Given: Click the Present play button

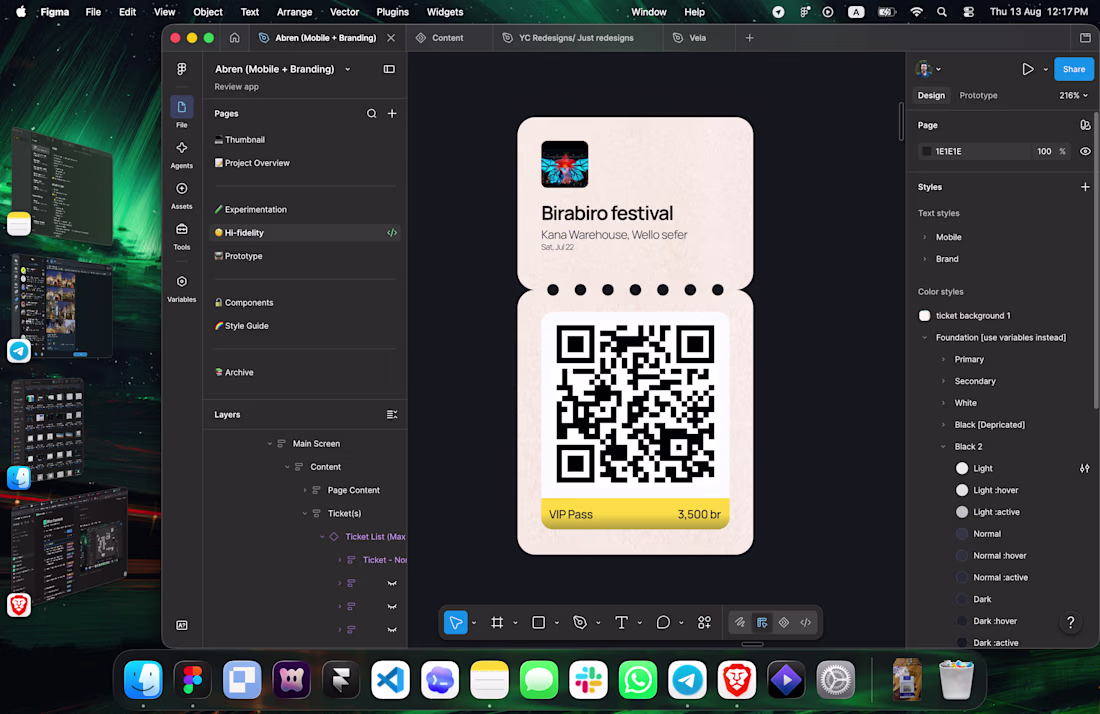Looking at the screenshot, I should pyautogui.click(x=1028, y=69).
